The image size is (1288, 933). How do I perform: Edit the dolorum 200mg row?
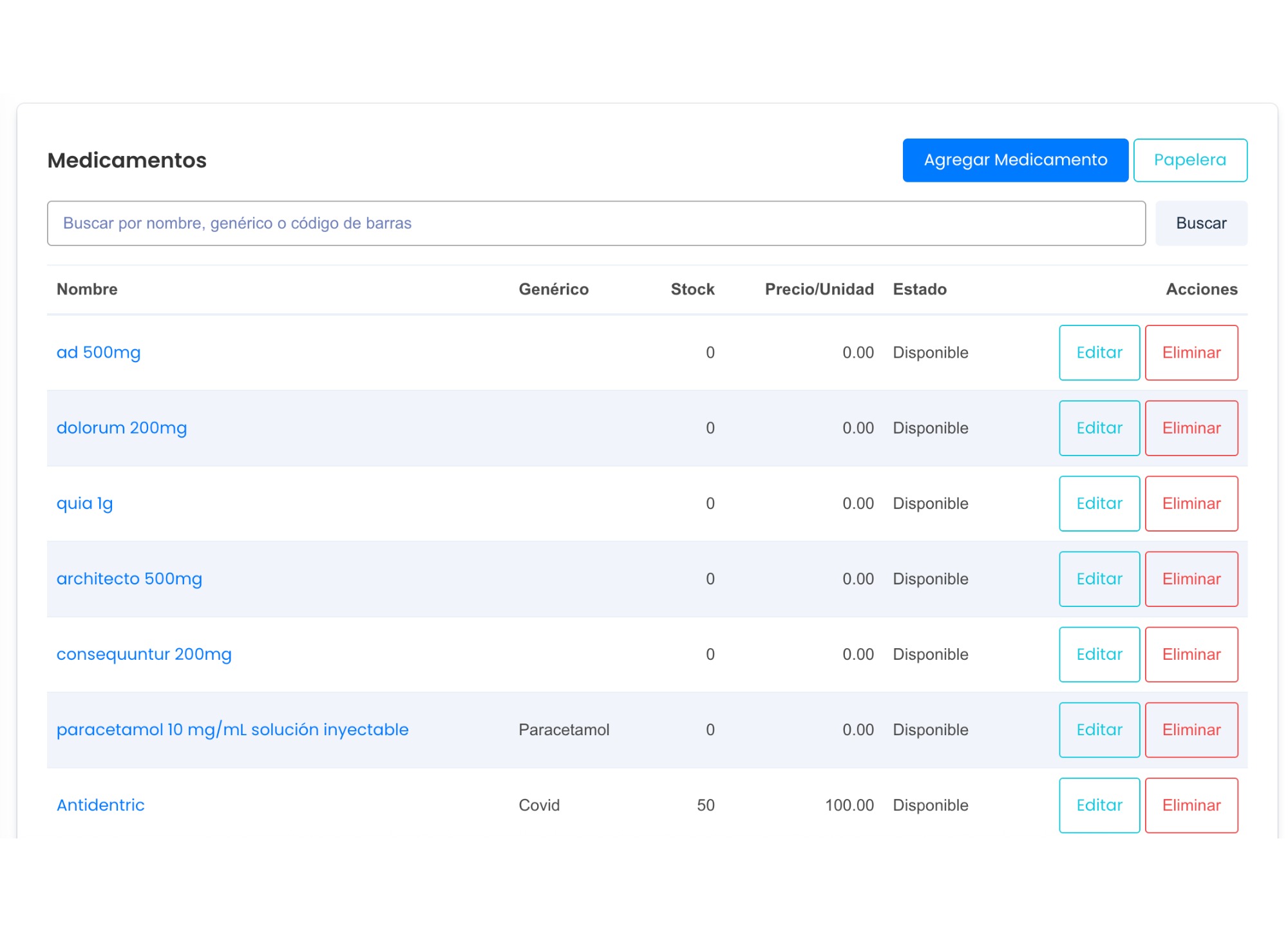click(x=1099, y=428)
